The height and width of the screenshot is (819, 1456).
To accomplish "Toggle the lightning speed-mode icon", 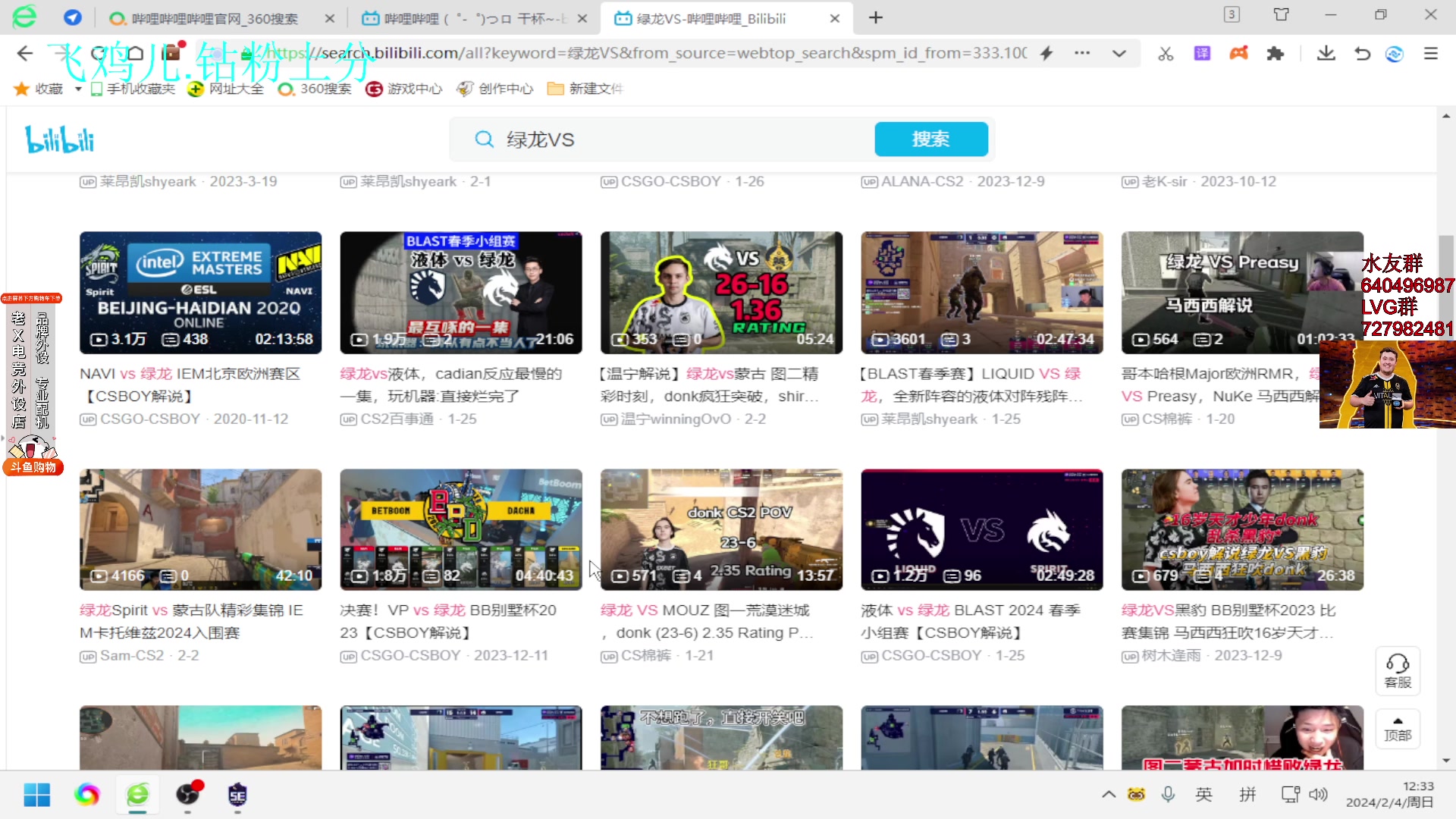I will click(x=1046, y=53).
